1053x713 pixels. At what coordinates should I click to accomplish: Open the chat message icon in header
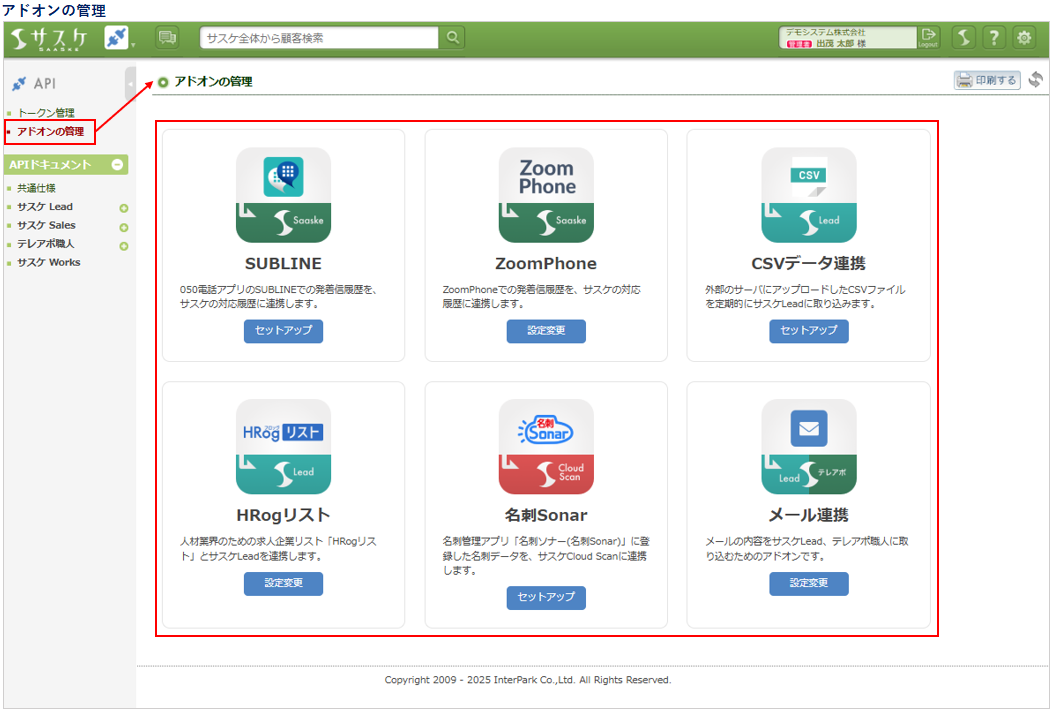(x=167, y=38)
